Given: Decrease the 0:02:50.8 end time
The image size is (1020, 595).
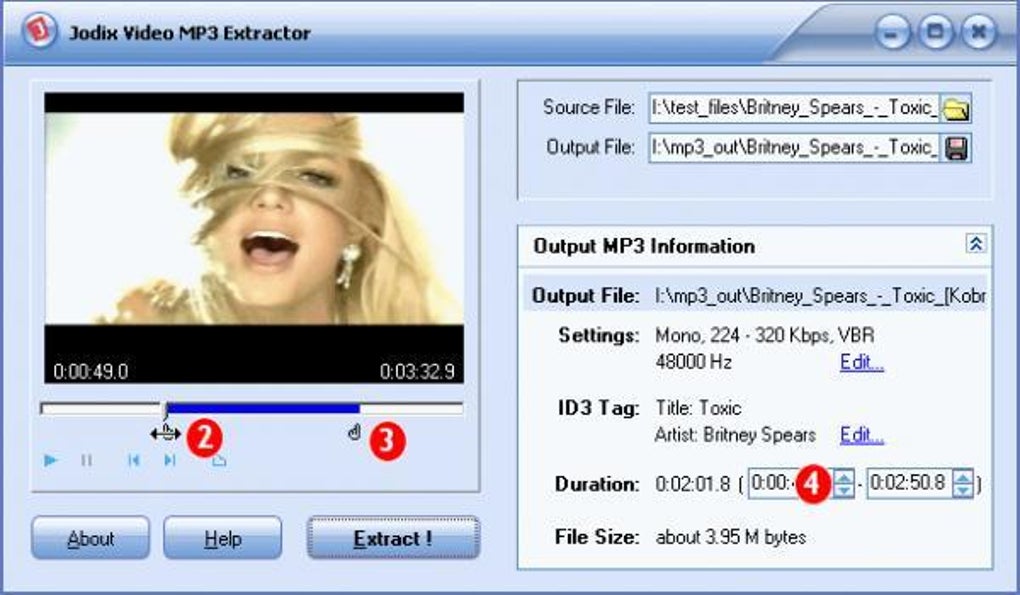Looking at the screenshot, I should click(x=963, y=490).
